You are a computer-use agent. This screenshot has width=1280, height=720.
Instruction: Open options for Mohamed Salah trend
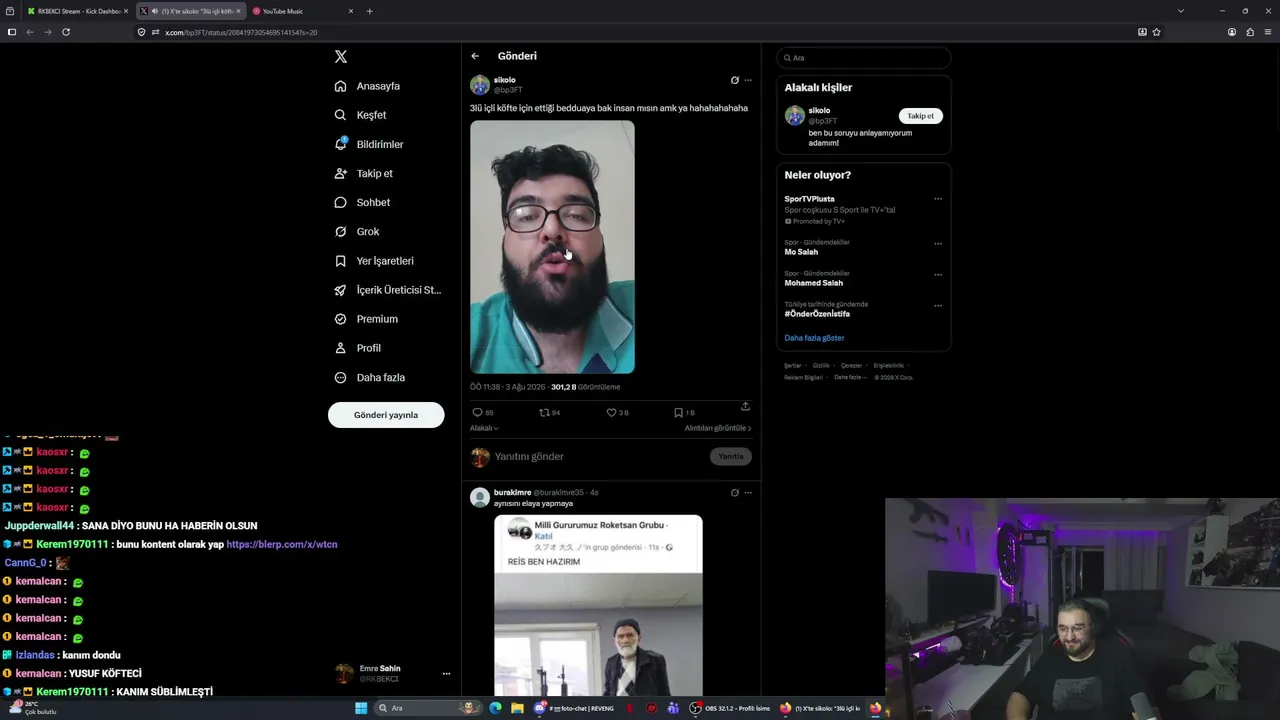pyautogui.click(x=938, y=274)
